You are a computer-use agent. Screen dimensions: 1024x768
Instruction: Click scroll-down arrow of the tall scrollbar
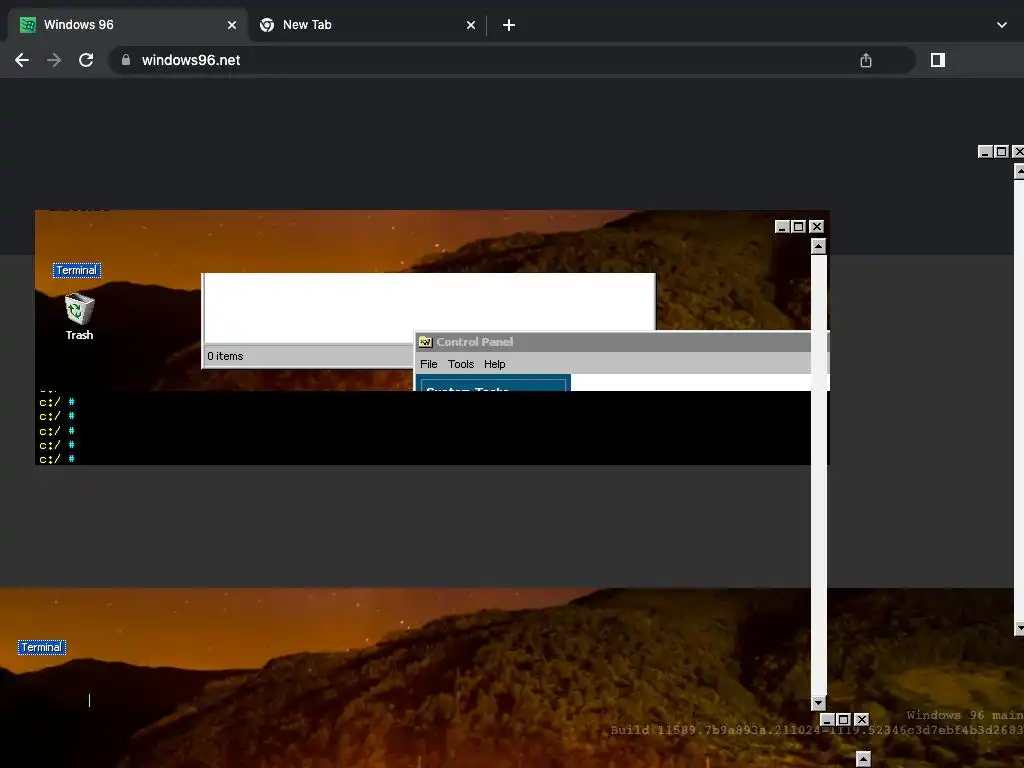pyautogui.click(x=818, y=703)
